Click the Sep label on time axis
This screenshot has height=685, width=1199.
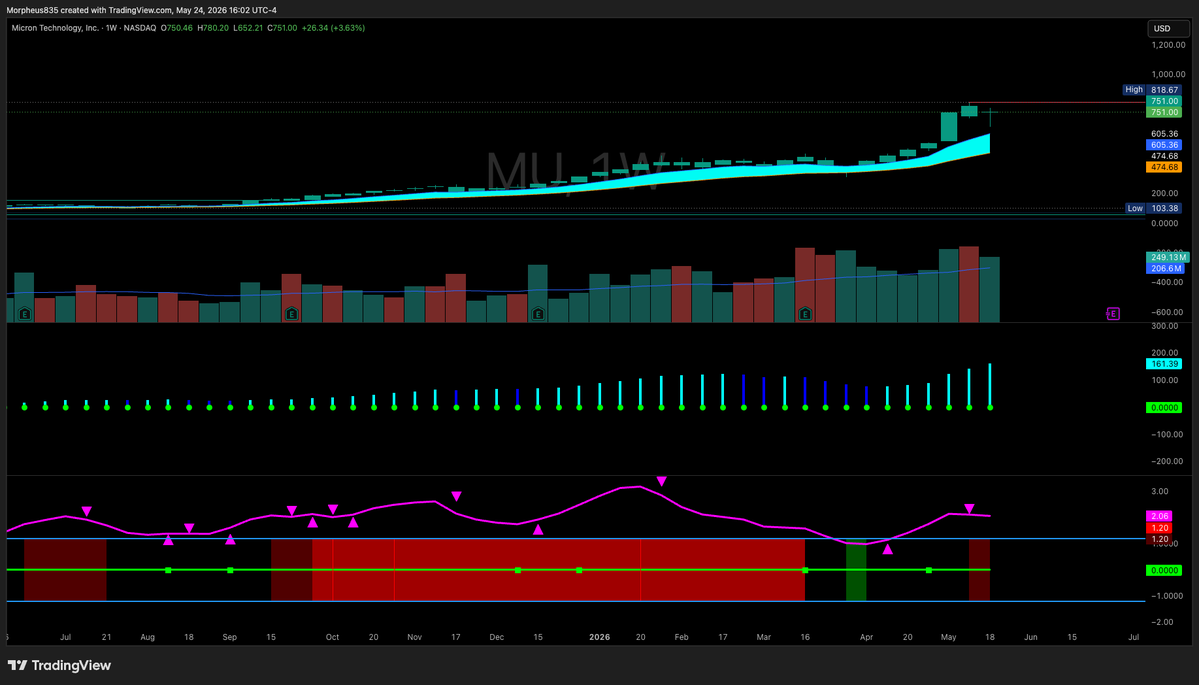click(x=229, y=637)
